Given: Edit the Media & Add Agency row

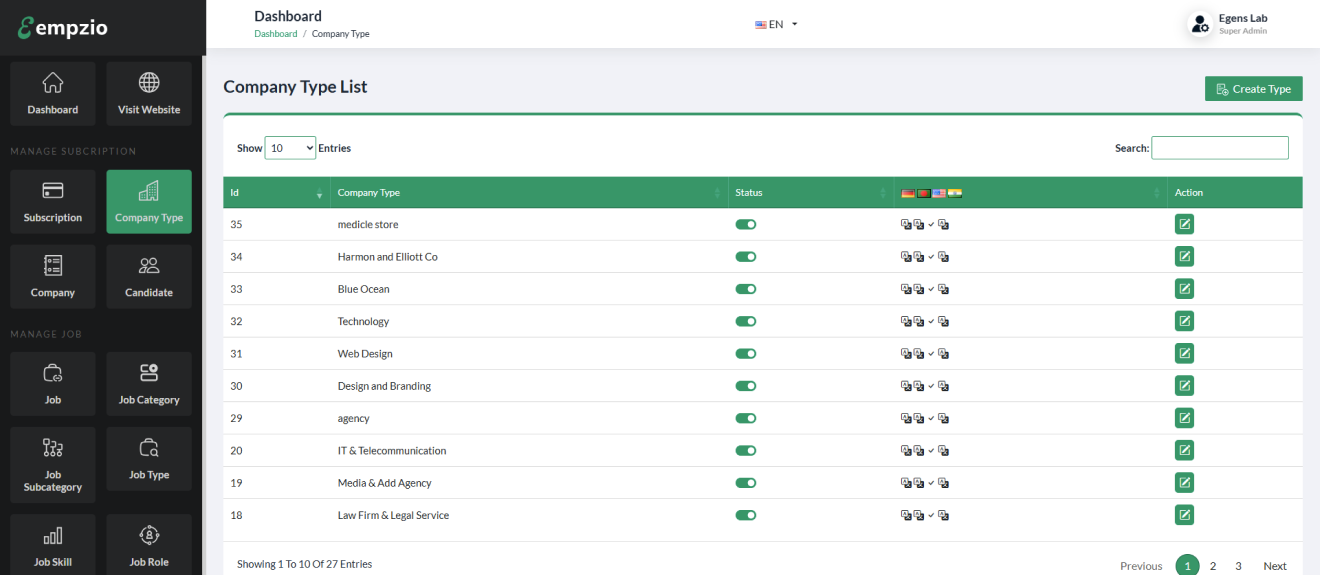Looking at the screenshot, I should pyautogui.click(x=1184, y=483).
